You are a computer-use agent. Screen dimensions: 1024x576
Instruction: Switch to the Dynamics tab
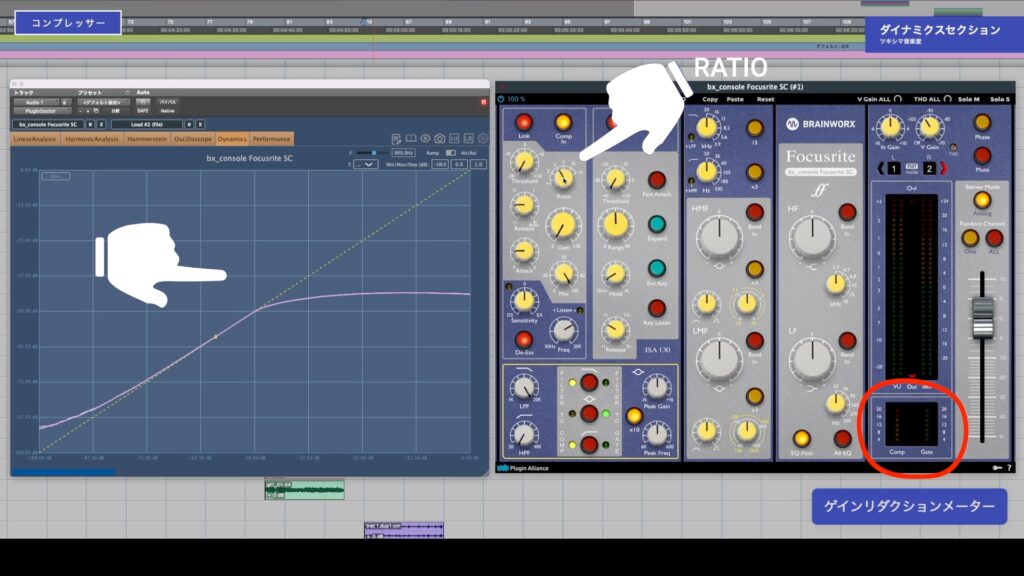click(x=232, y=139)
